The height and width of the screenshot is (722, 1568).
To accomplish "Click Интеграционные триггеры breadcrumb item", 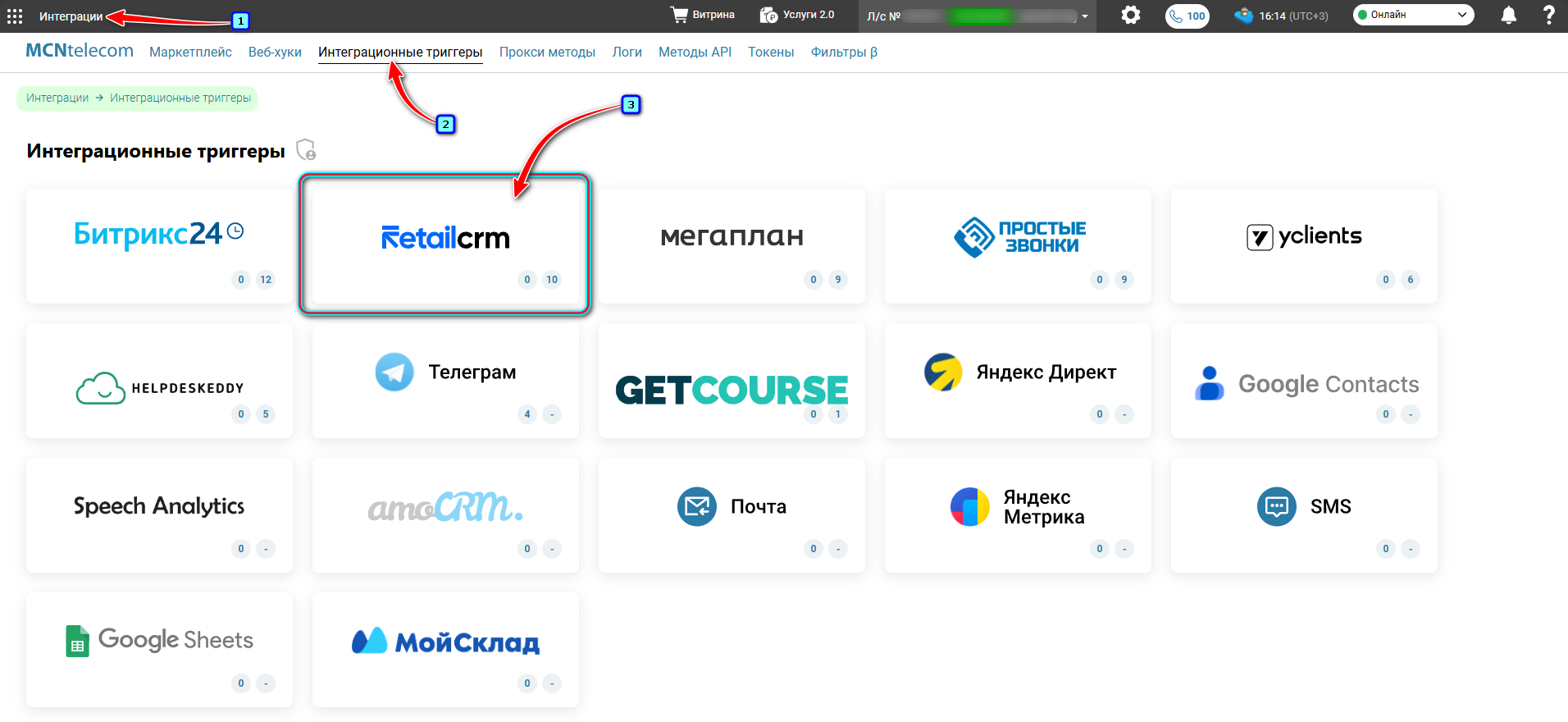I will coord(180,98).
